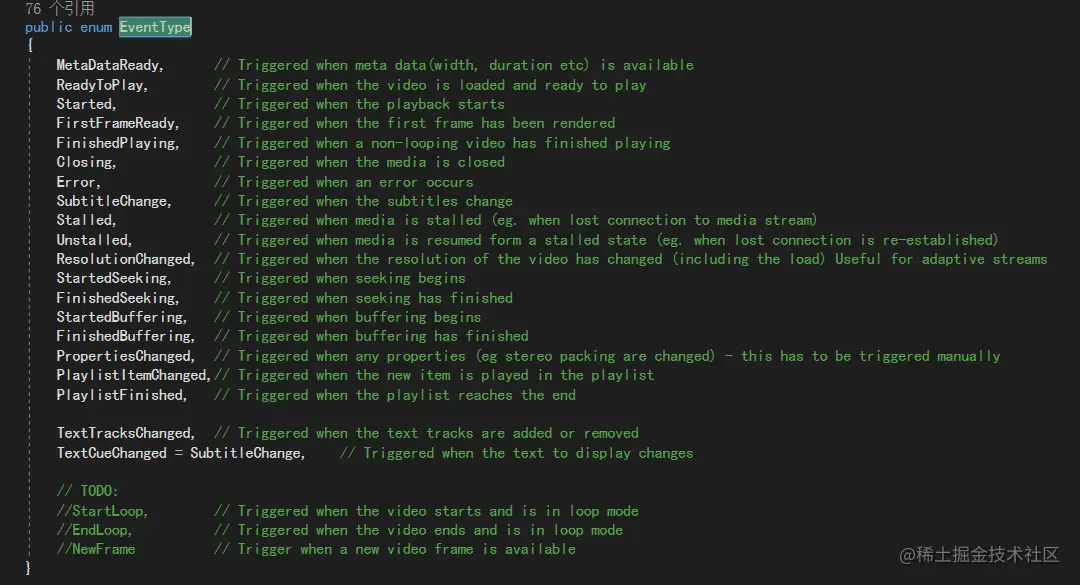Select the PlaylistItemChanged enum member
Screen dimensions: 1080x585
(x=134, y=376)
